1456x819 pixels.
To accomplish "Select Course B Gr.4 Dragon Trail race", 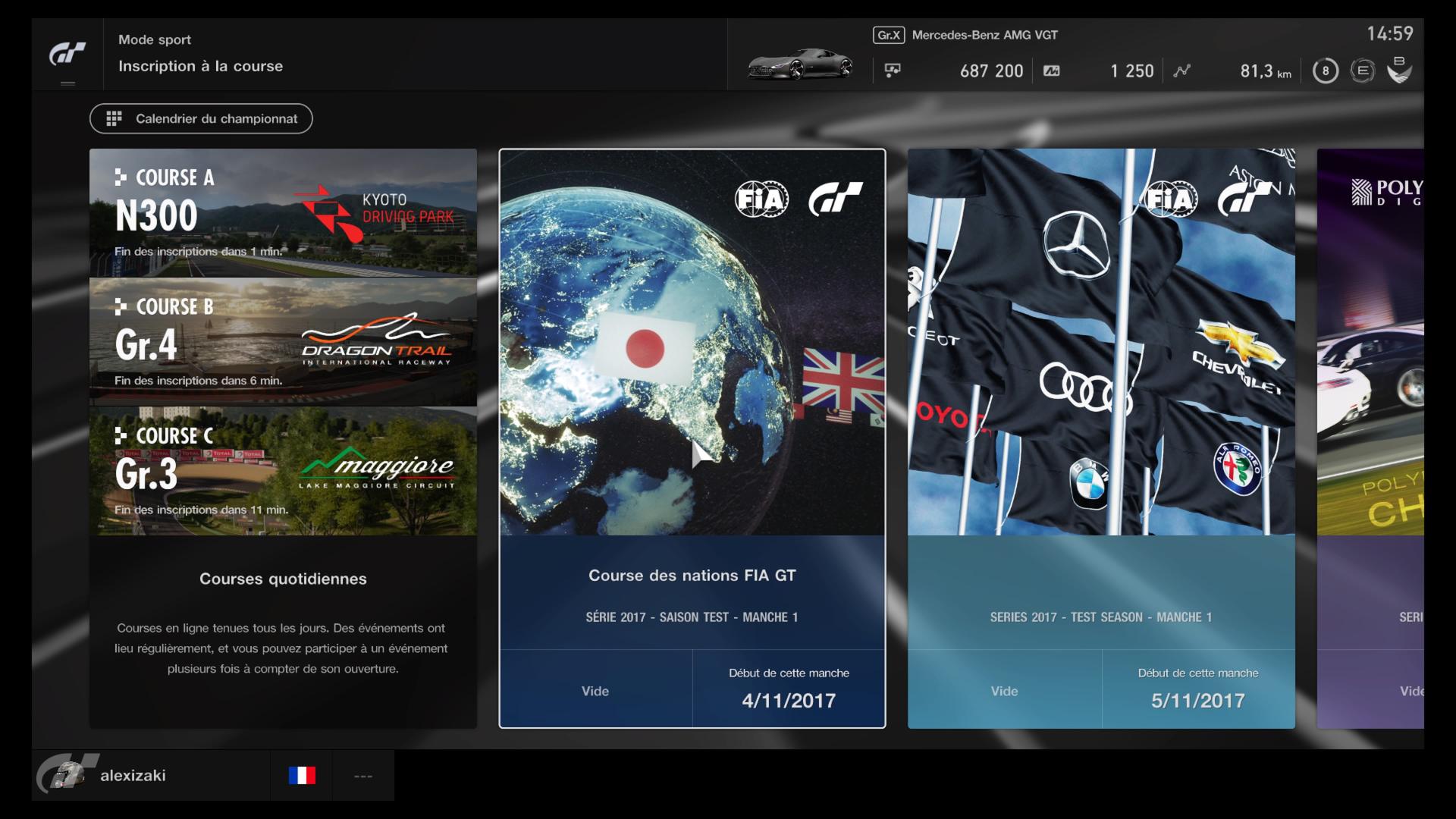I will pos(283,341).
